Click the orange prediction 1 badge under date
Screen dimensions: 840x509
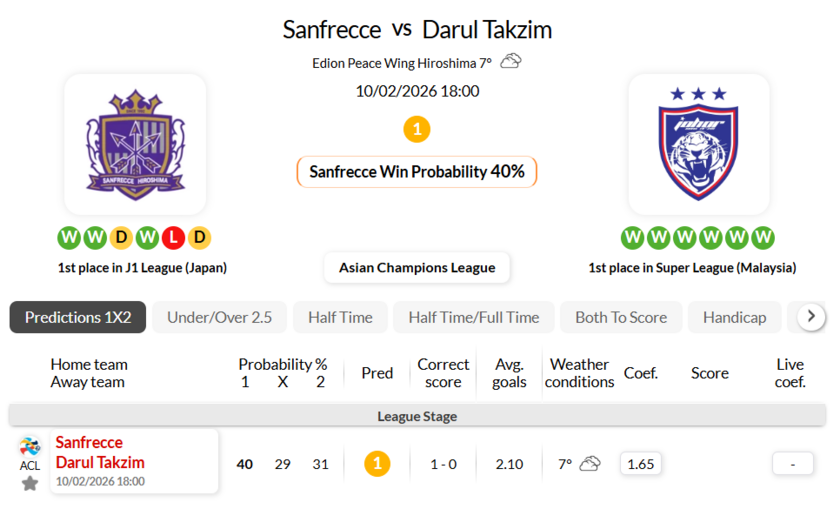pyautogui.click(x=417, y=129)
